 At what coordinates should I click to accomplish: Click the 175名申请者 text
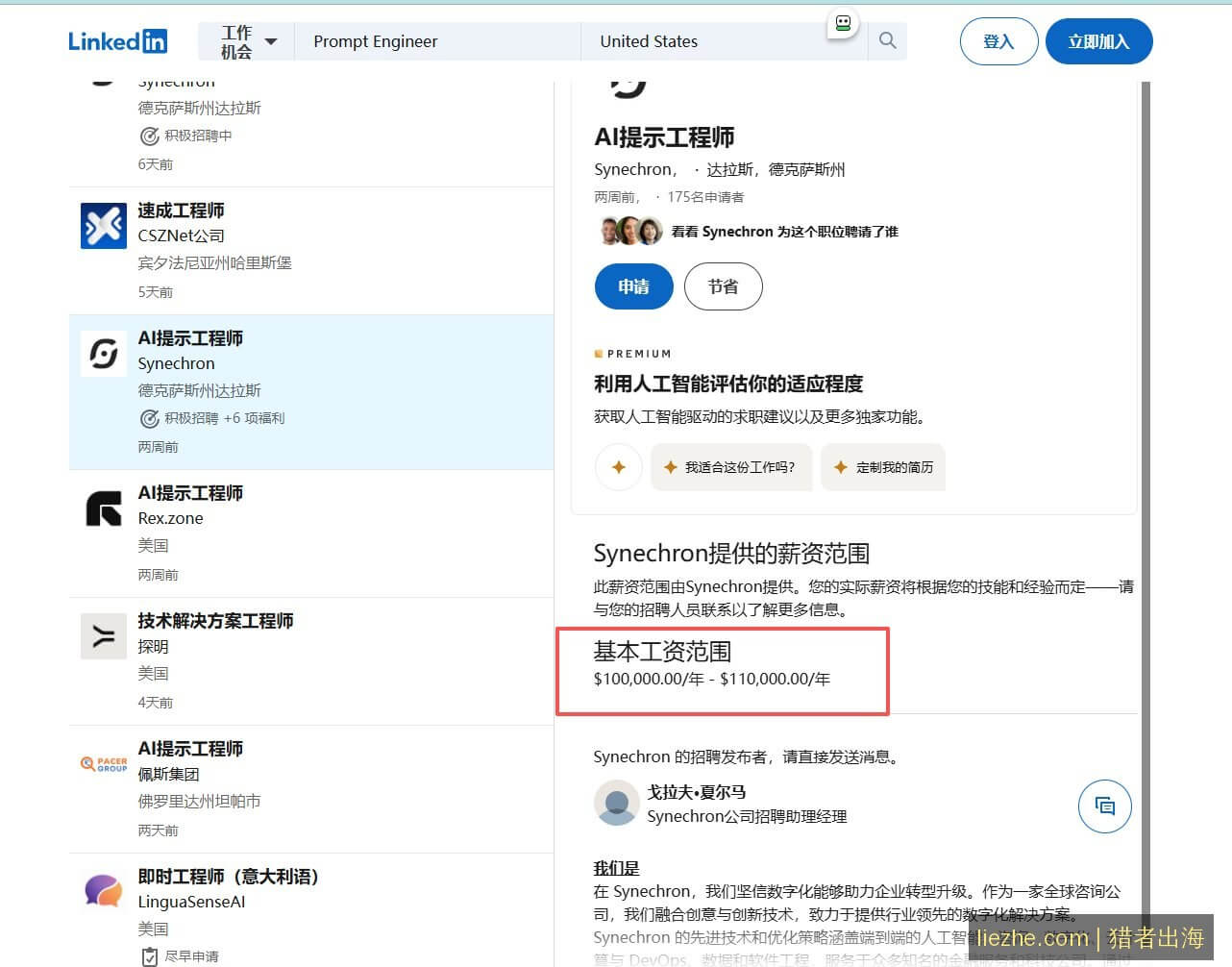coord(705,197)
